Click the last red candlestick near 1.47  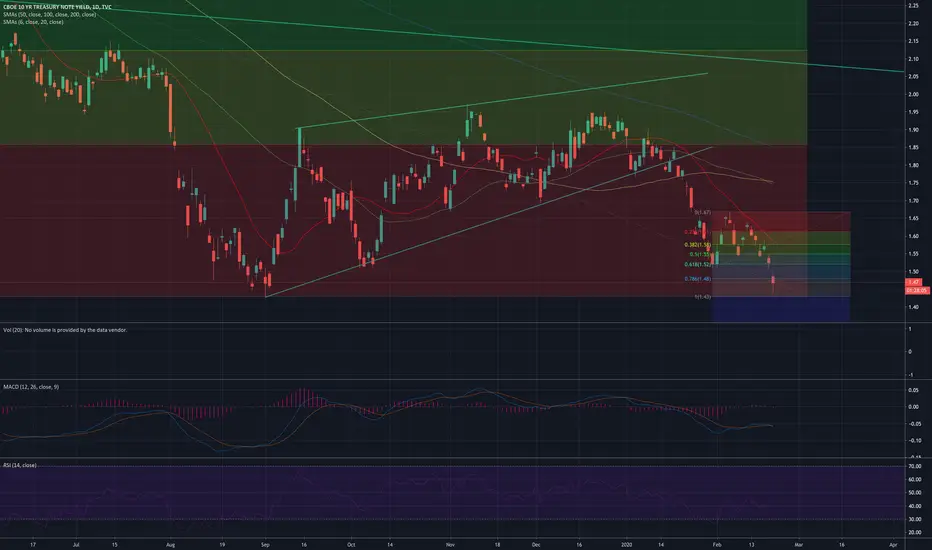pyautogui.click(x=773, y=284)
